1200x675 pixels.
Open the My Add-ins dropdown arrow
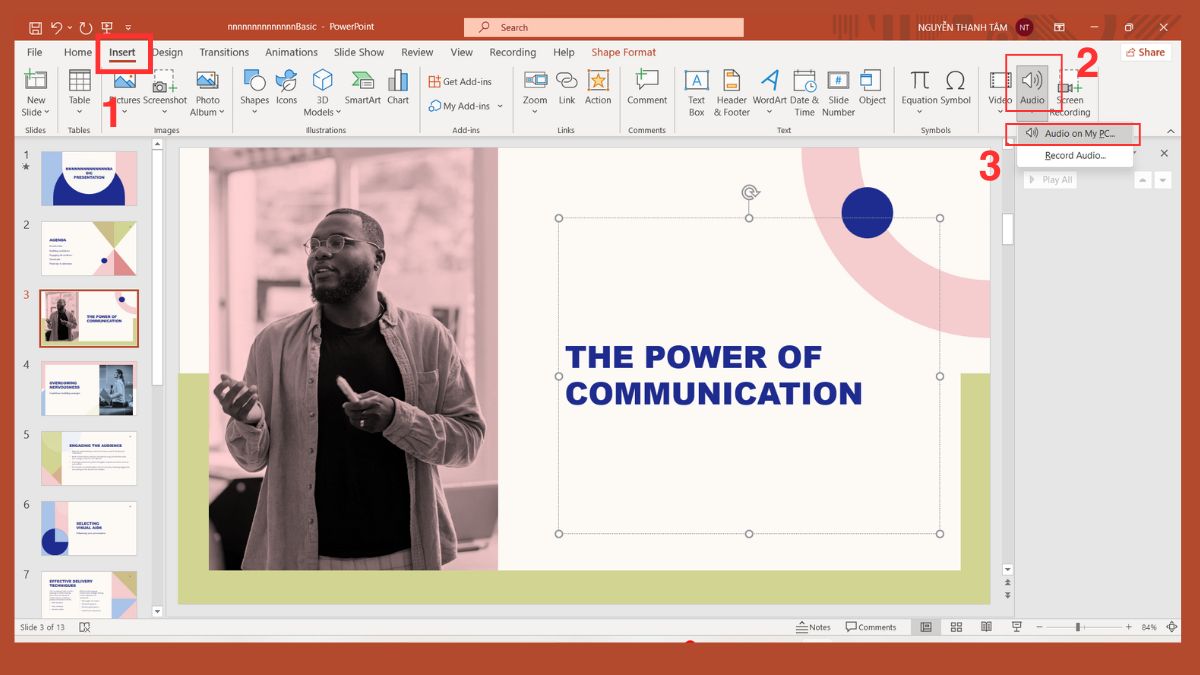(x=500, y=105)
